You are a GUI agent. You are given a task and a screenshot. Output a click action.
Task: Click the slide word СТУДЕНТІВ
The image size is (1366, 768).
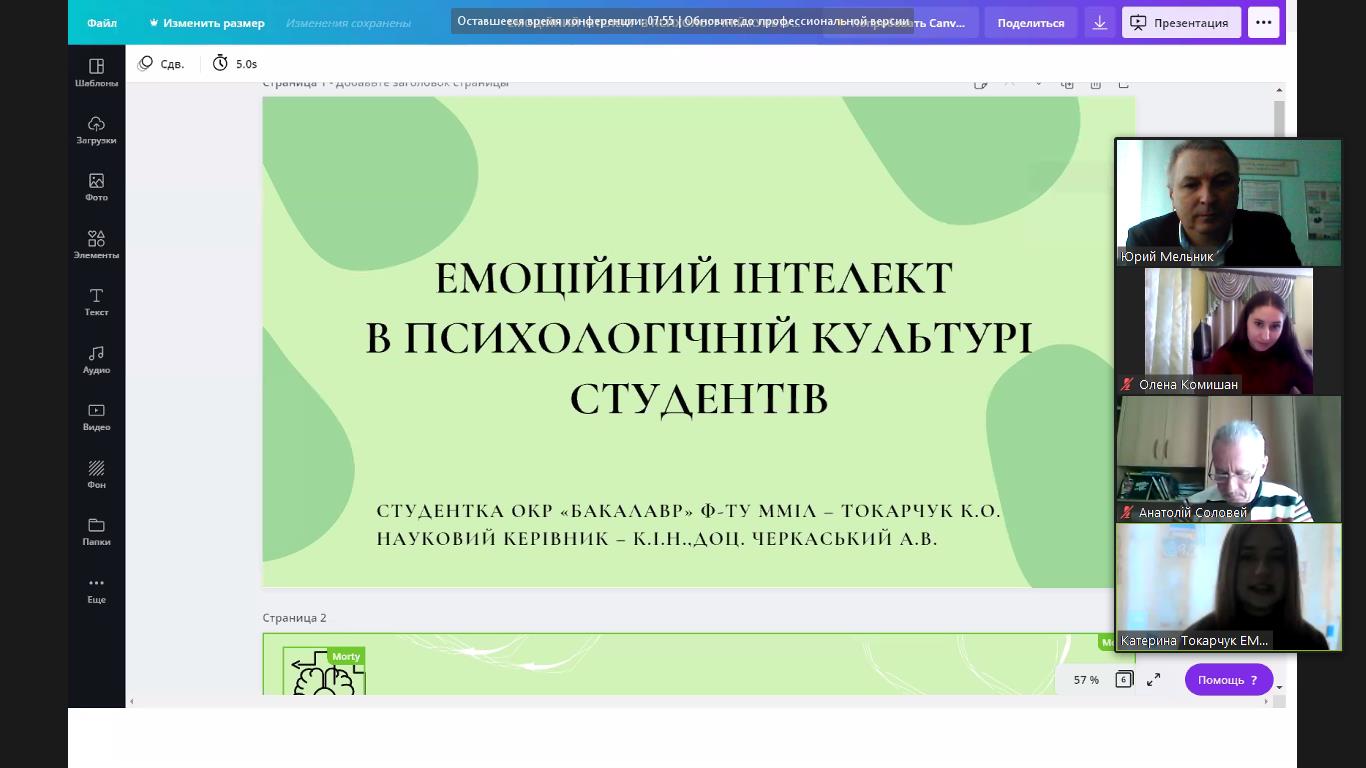pos(699,398)
